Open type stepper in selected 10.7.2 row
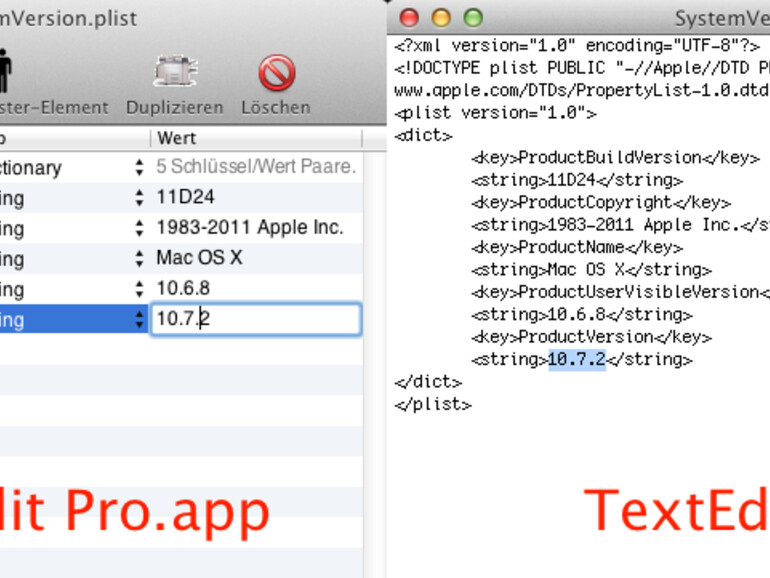 pos(139,320)
